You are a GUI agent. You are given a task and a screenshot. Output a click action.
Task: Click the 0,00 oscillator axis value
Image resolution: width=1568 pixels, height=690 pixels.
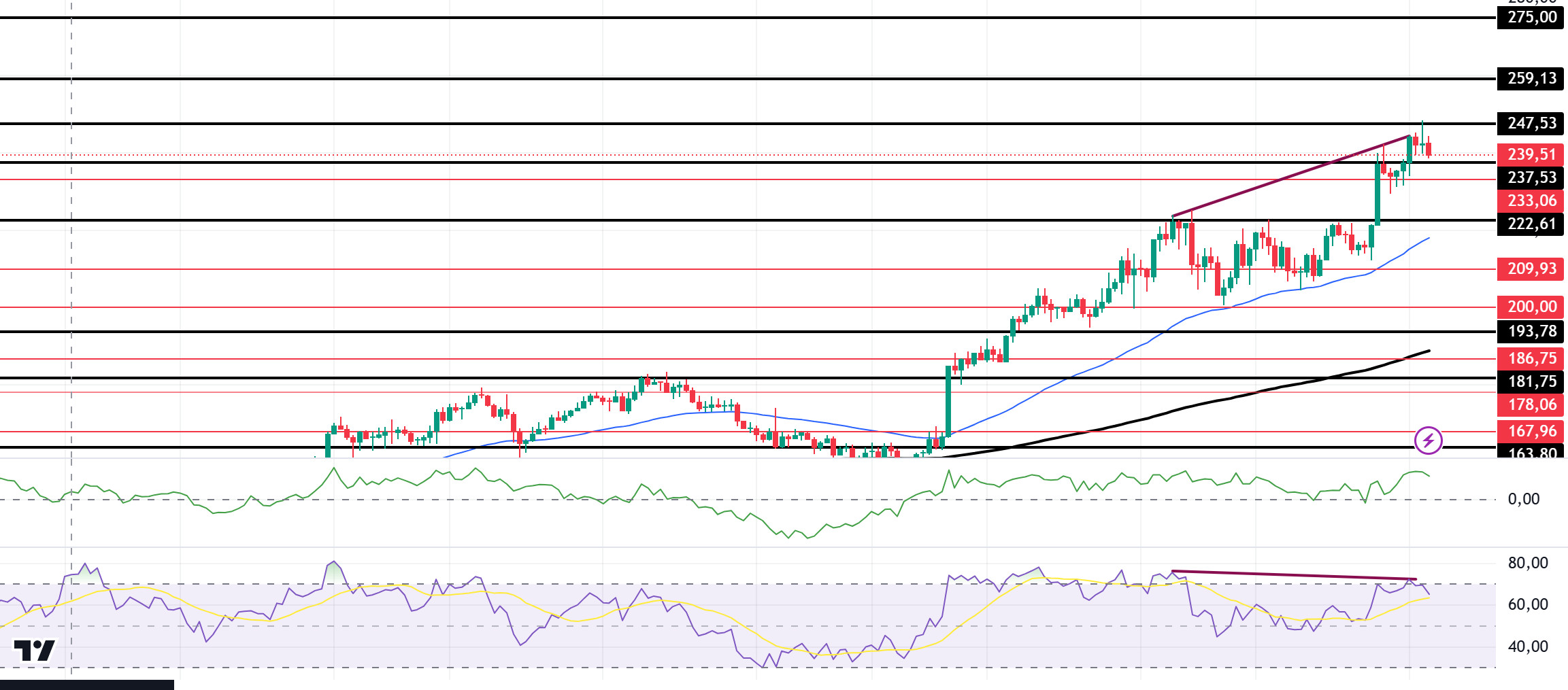(1524, 500)
